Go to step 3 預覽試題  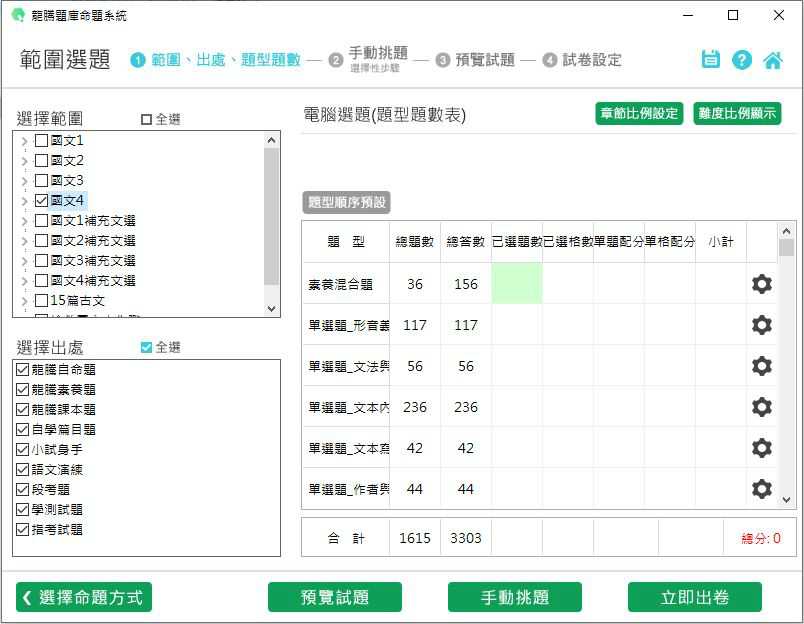click(476, 60)
